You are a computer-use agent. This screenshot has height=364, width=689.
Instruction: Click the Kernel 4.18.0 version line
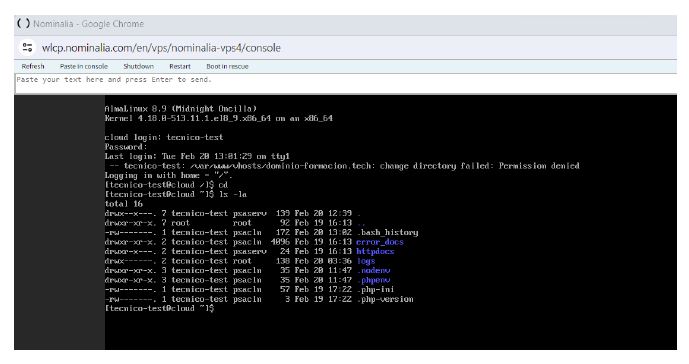[218, 118]
